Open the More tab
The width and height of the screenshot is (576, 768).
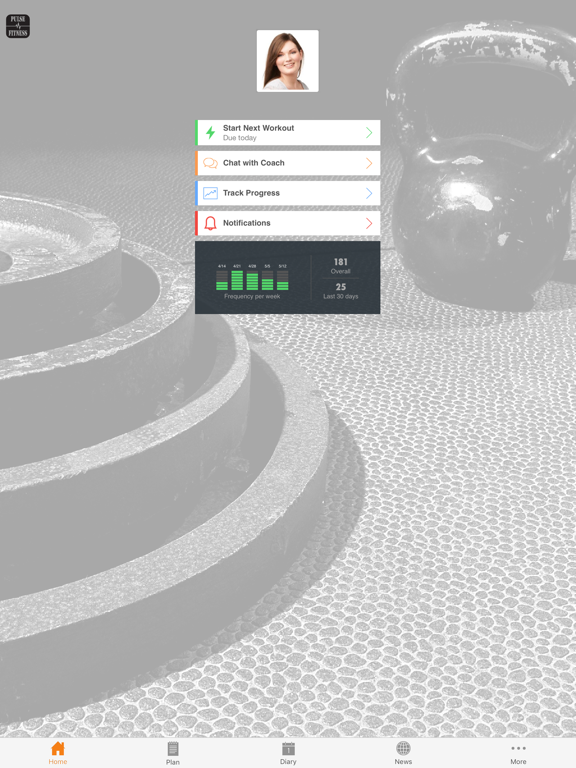pos(518,753)
